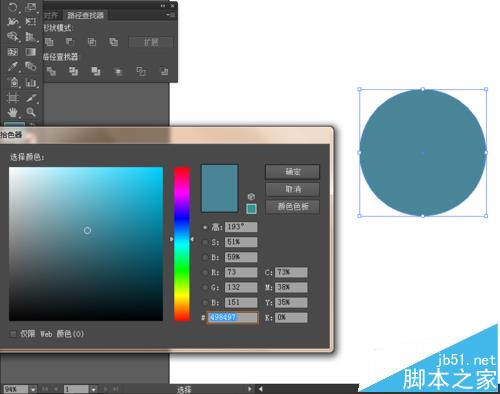Select the brightness B radio beside 59%
Viewport: 500px width, 394px height.
(205, 257)
